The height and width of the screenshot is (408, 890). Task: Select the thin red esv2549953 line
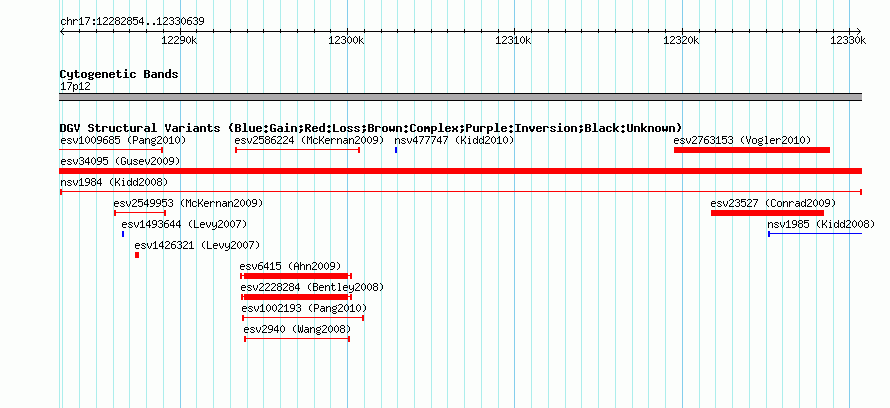pyautogui.click(x=140, y=213)
